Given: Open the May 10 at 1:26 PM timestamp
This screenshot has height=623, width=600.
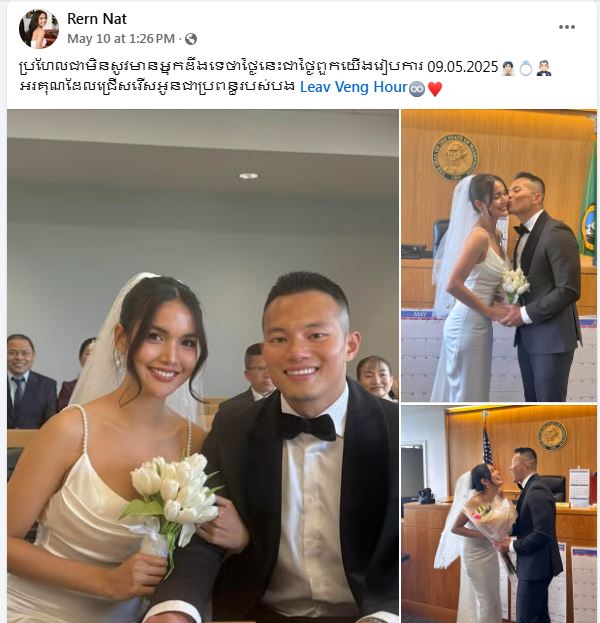Looking at the screenshot, I should (x=121, y=39).
